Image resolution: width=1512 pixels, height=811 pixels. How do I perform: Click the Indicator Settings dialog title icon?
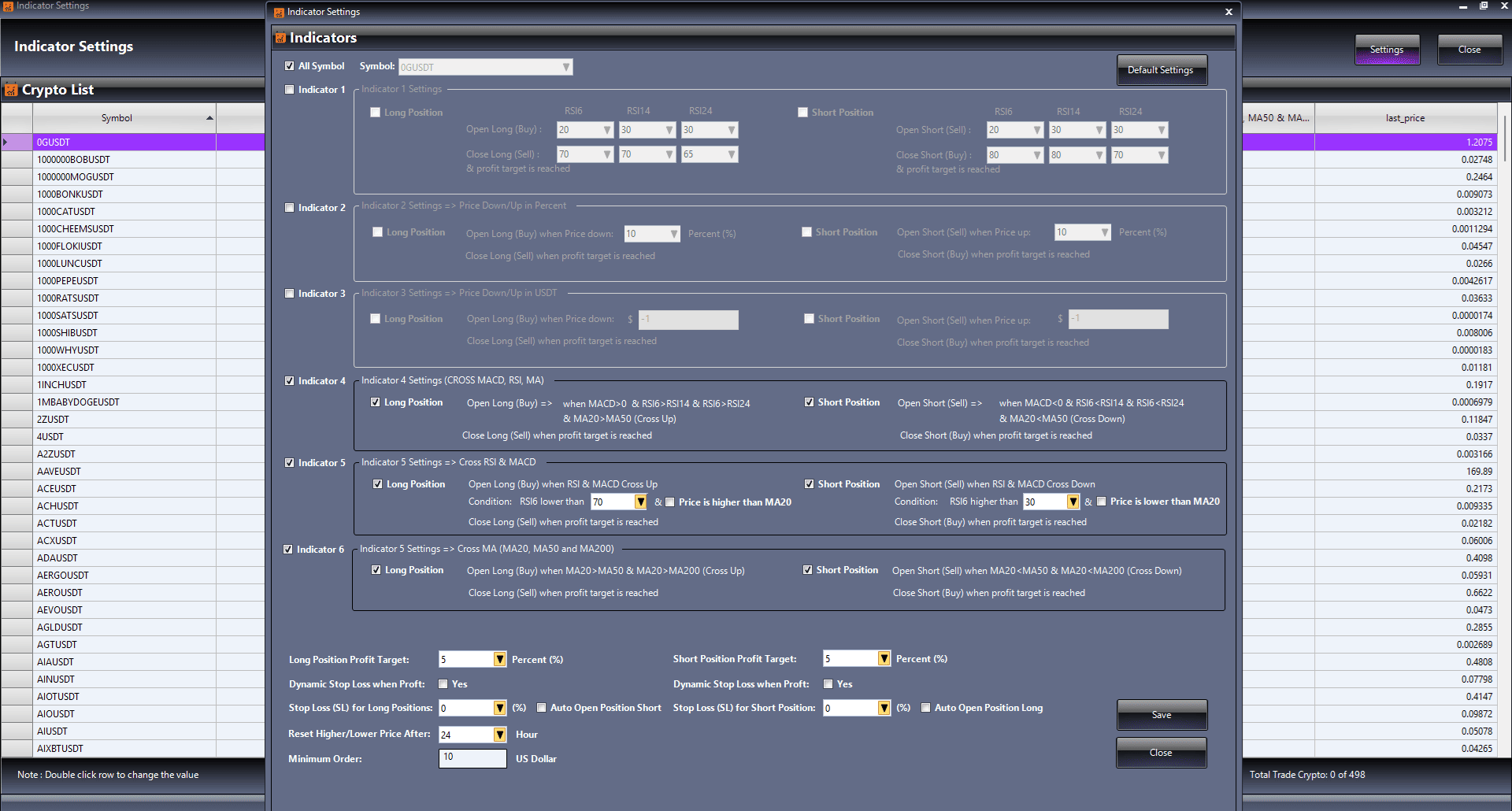279,12
